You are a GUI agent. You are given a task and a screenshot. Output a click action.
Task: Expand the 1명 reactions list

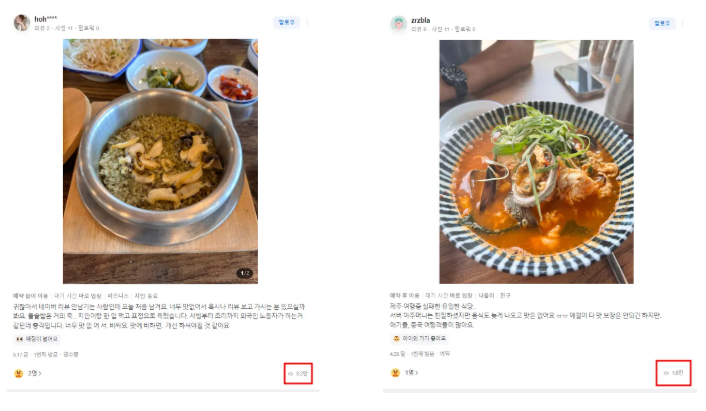[x=412, y=373]
